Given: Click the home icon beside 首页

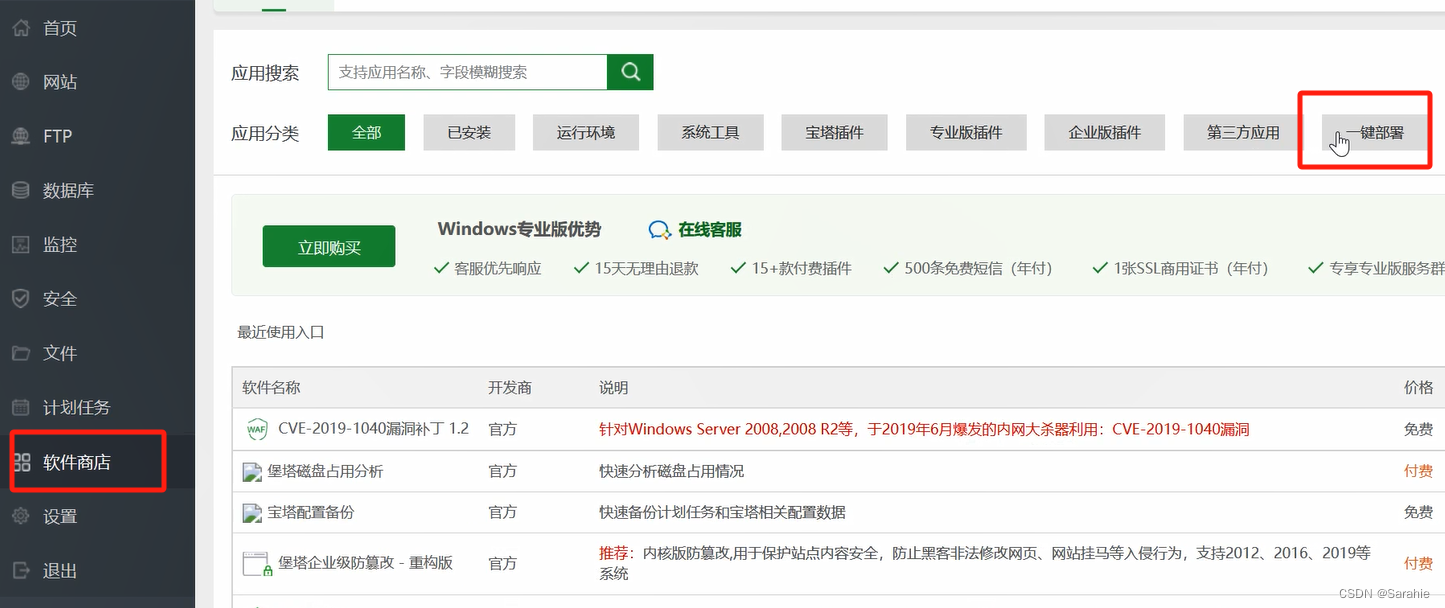Looking at the screenshot, I should (21, 28).
